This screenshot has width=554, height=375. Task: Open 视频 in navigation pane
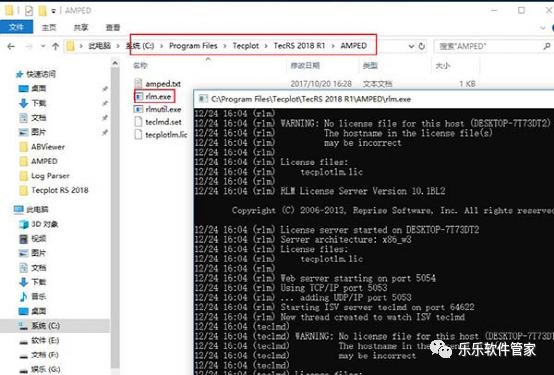(x=39, y=239)
